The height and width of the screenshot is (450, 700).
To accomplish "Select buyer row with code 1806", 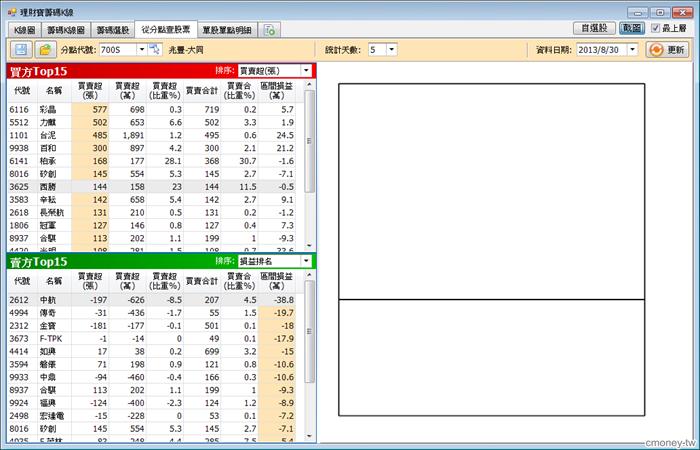I will coord(151,225).
